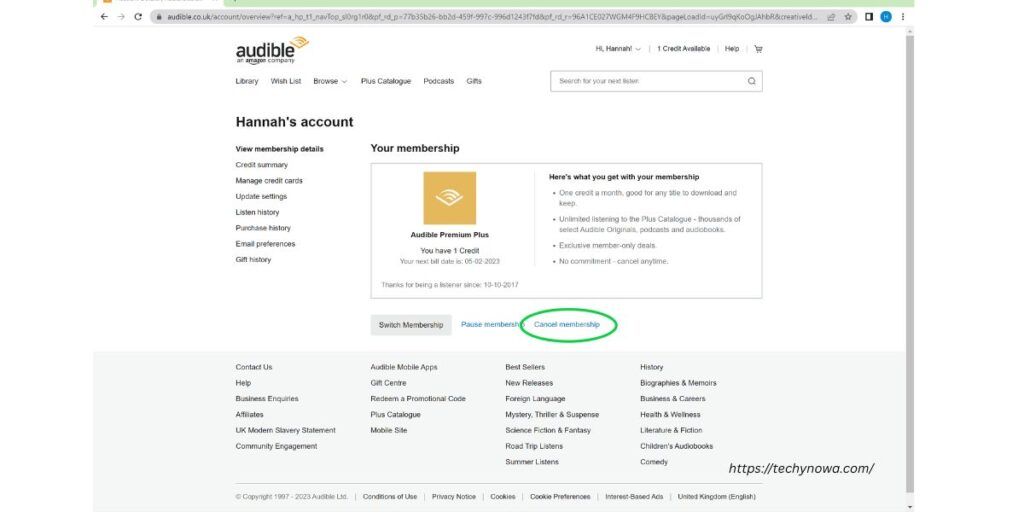1024x512 pixels.
Task: Open Summer Listens footer link
Action: click(x=532, y=462)
